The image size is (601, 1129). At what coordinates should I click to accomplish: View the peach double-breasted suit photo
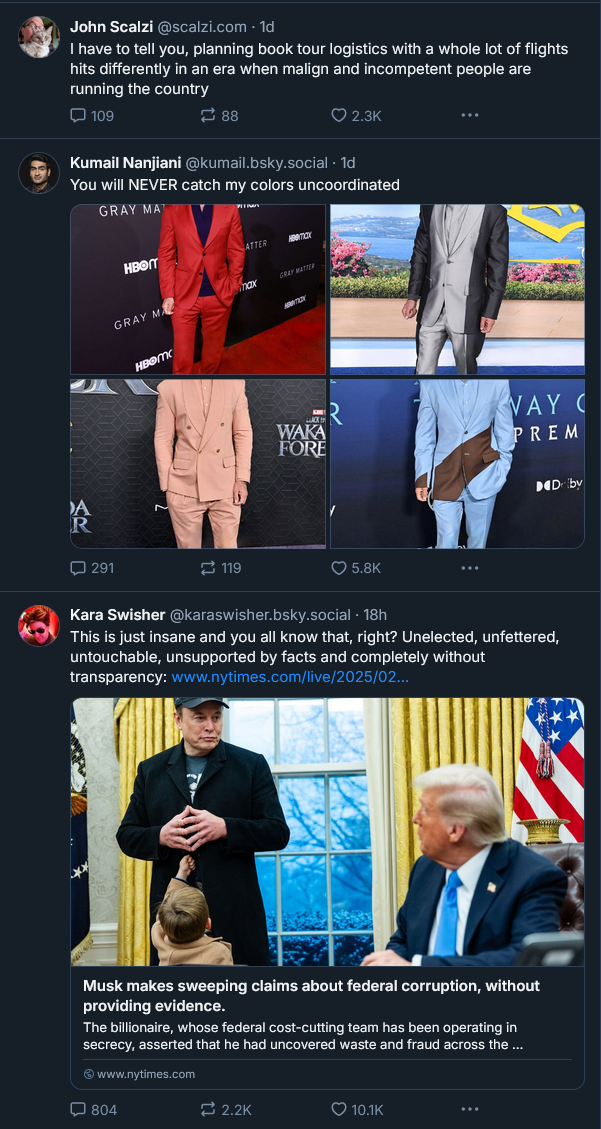[x=198, y=464]
